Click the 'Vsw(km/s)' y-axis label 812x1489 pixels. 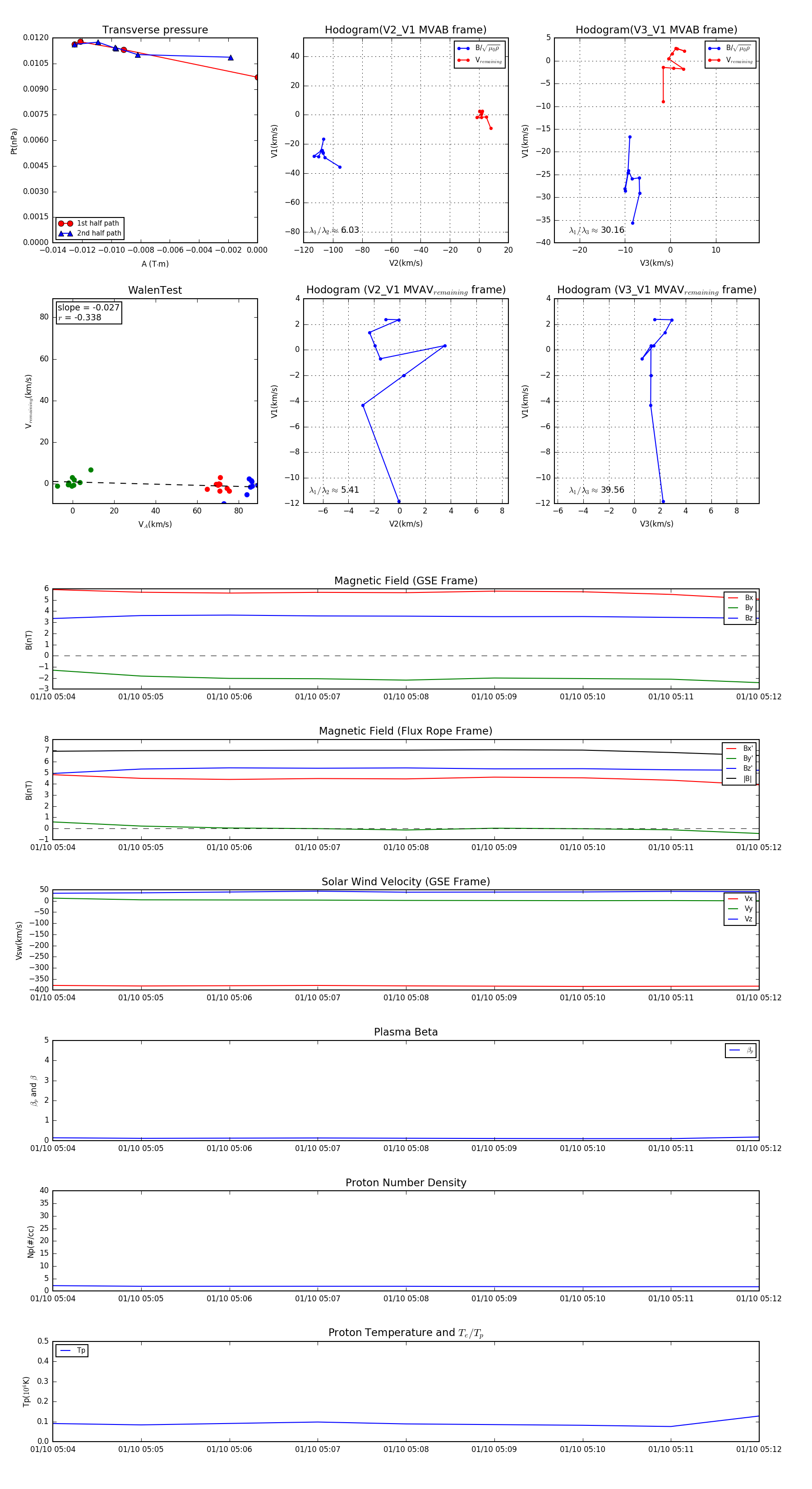pyautogui.click(x=18, y=940)
